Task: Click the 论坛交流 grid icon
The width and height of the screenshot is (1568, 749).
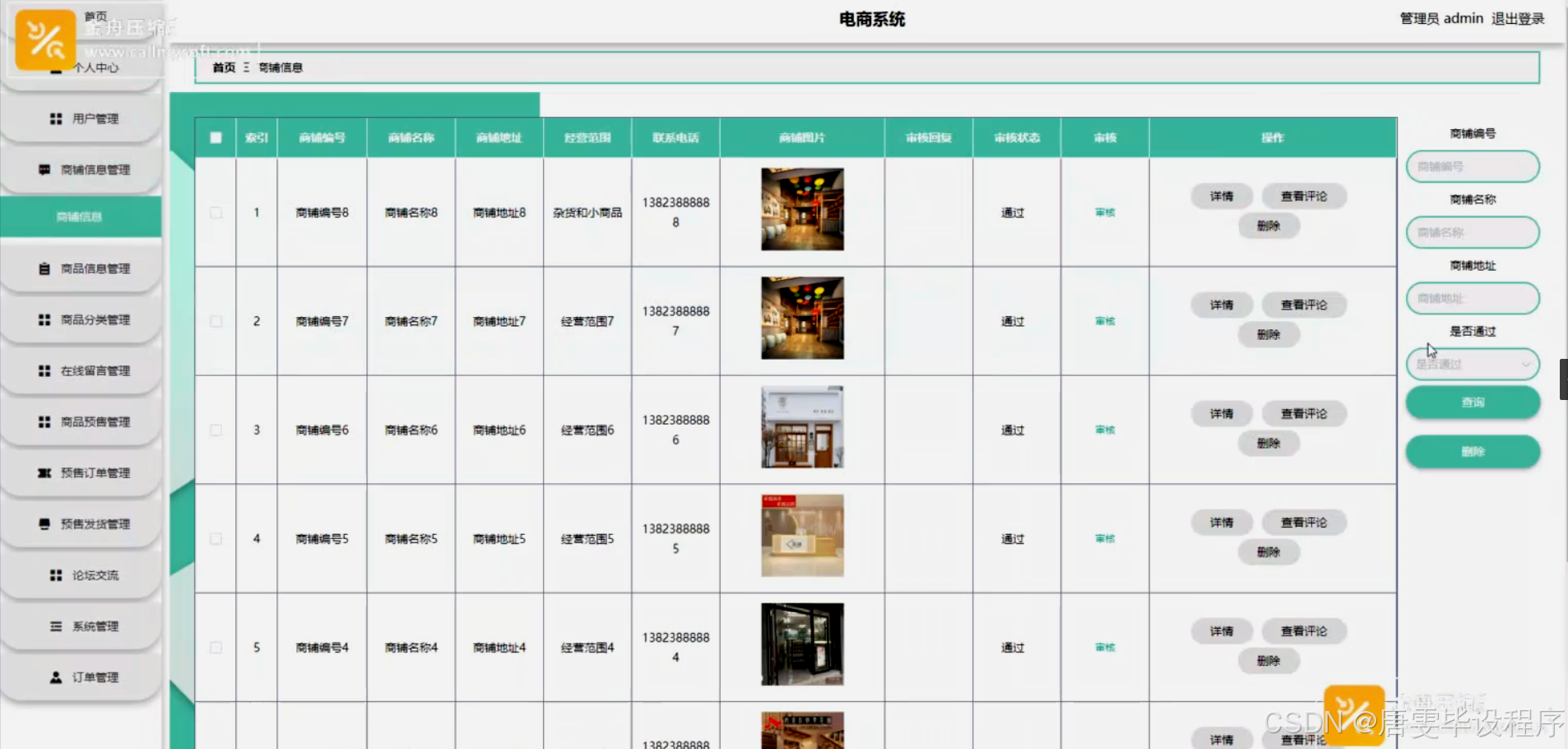Action: (x=56, y=575)
